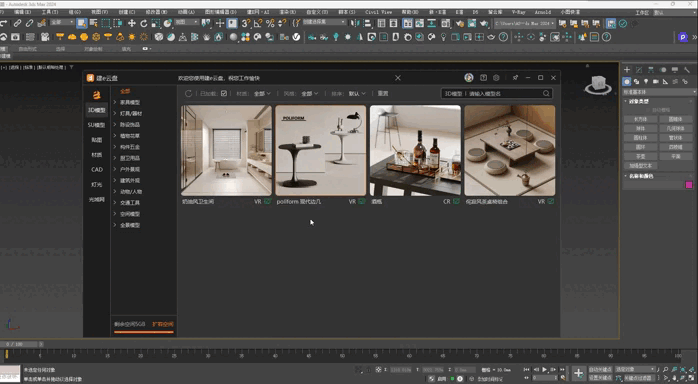Toggle the Percent Snap icon

coord(270,23)
